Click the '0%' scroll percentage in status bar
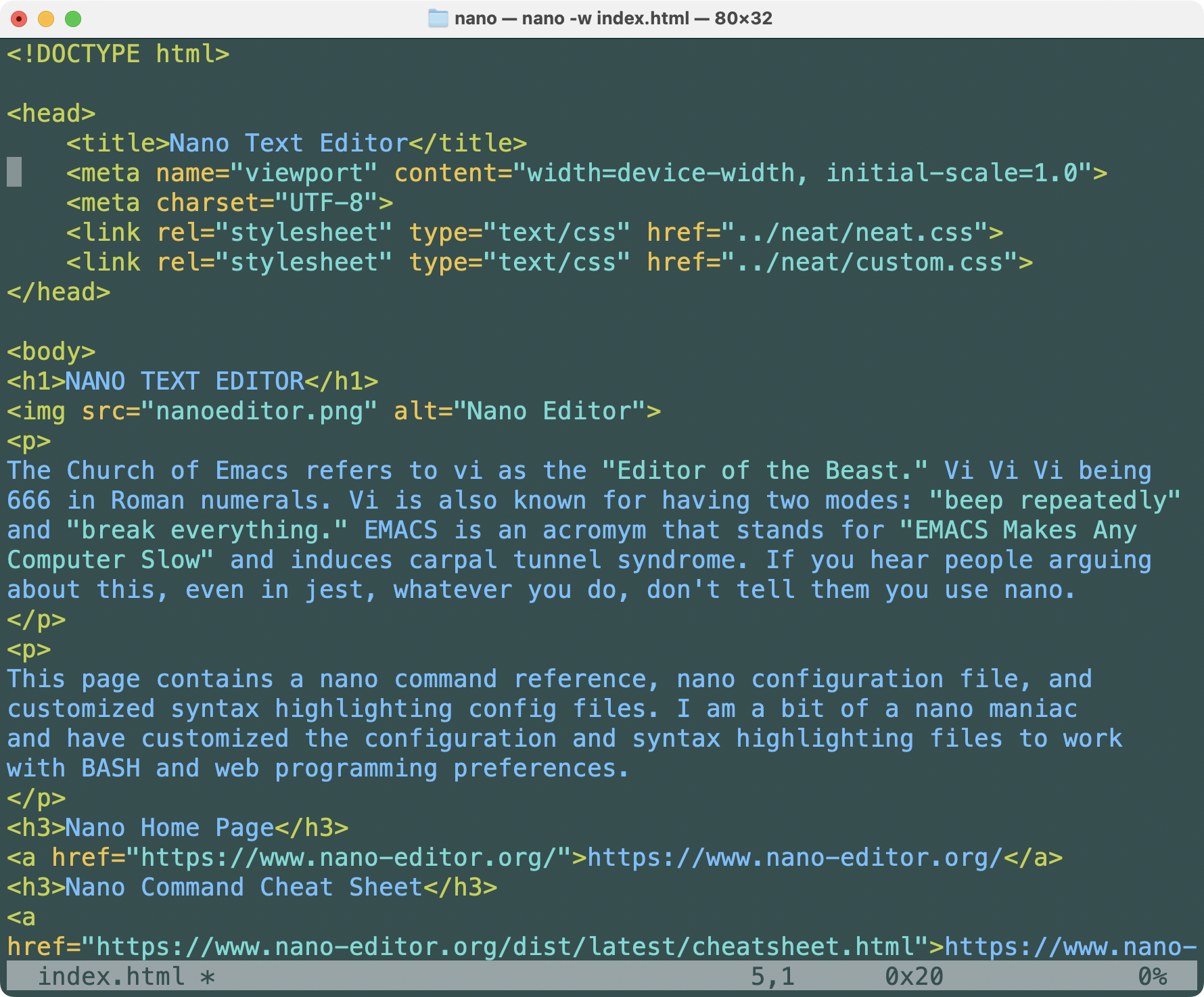Screen dimensions: 1204x997 click(x=1153, y=977)
